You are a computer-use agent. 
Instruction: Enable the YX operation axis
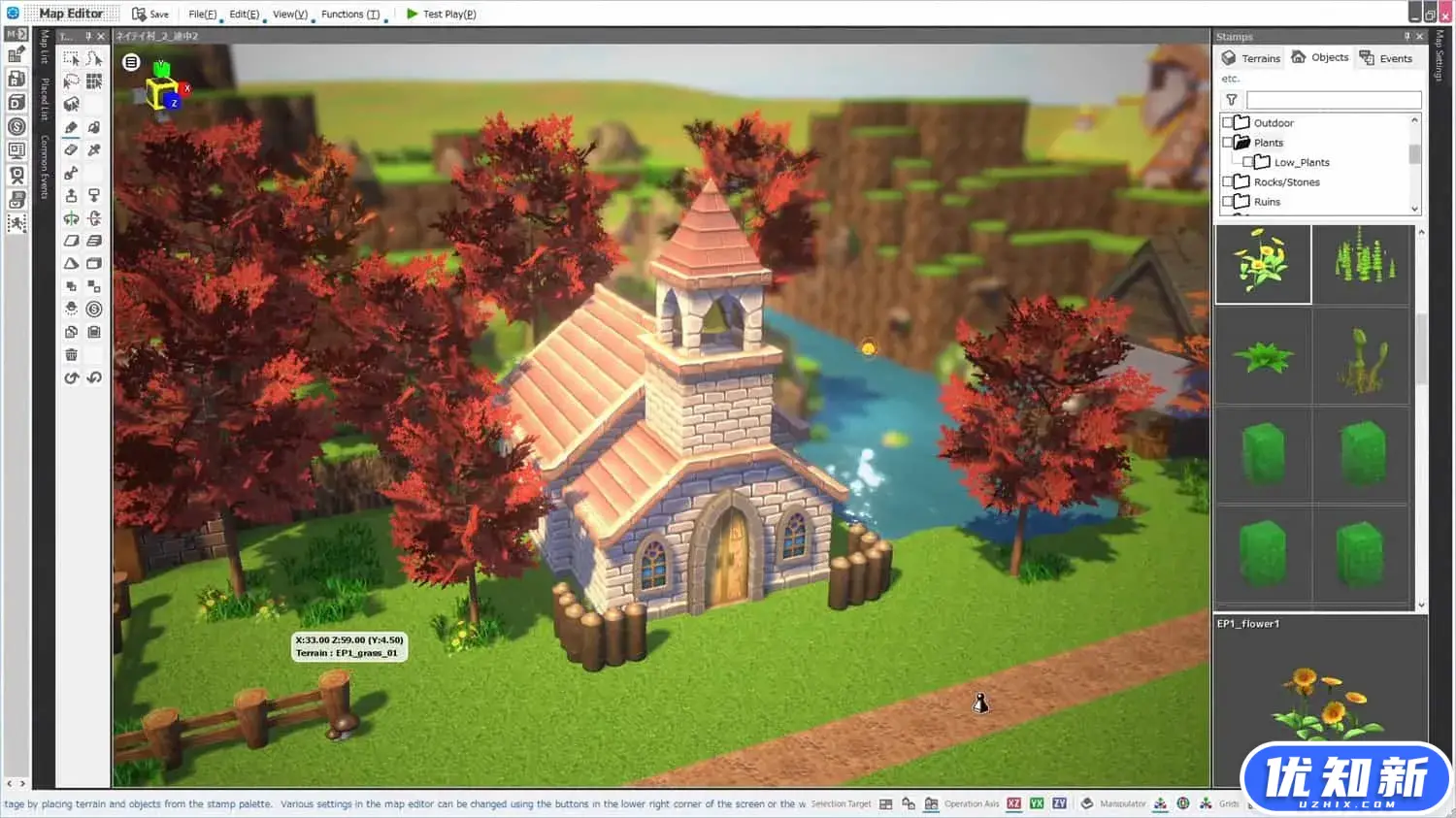(1036, 803)
